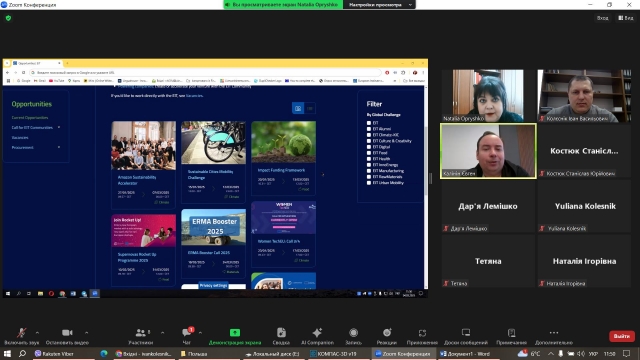This screenshot has height=360, width=640.
Task: Select Kalinin Evgen's highlighted video tile
Action: [488, 151]
